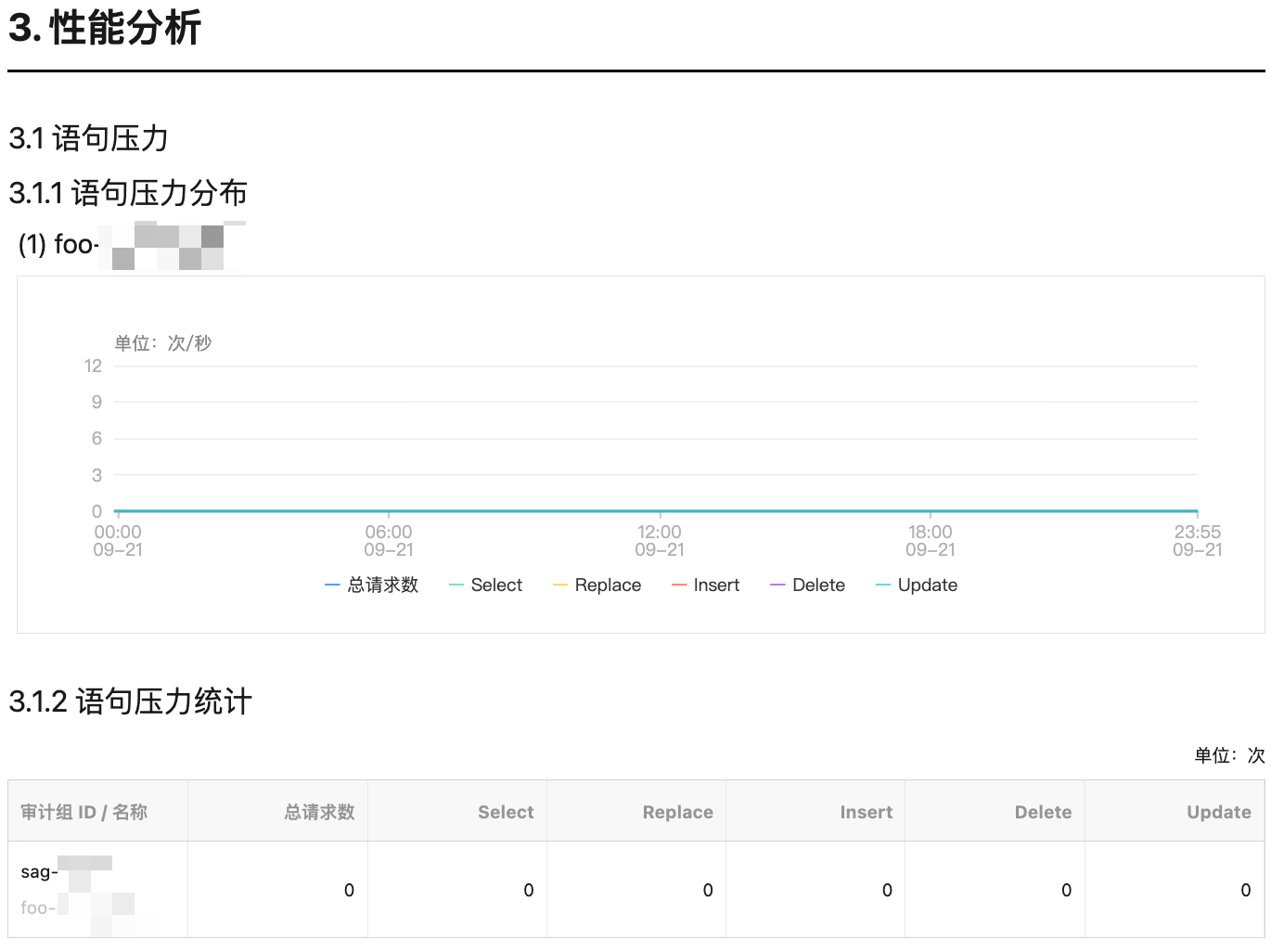This screenshot has height=952, width=1271.
Task: Disable the Insert series in chart legend
Action: tap(707, 585)
